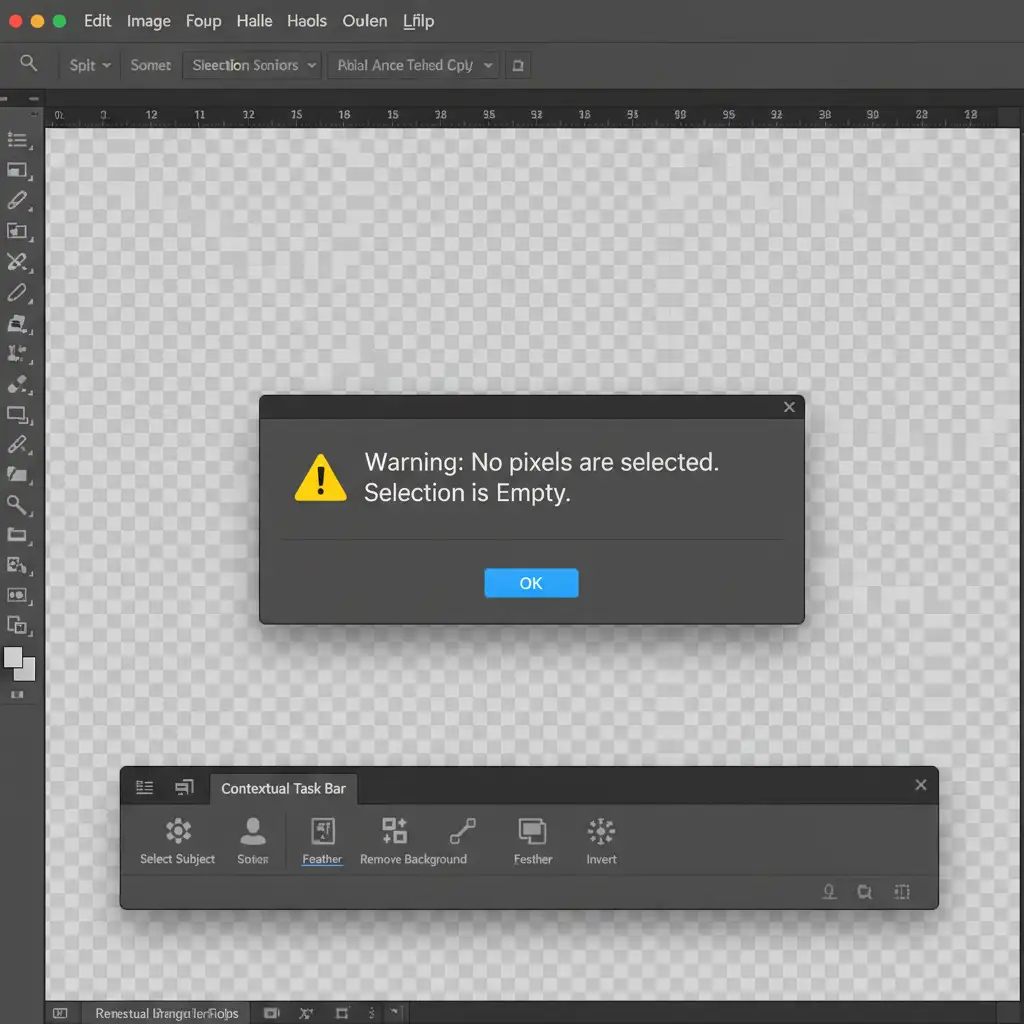This screenshot has height=1024, width=1024.
Task: Click Somet in the options bar
Action: click(151, 65)
